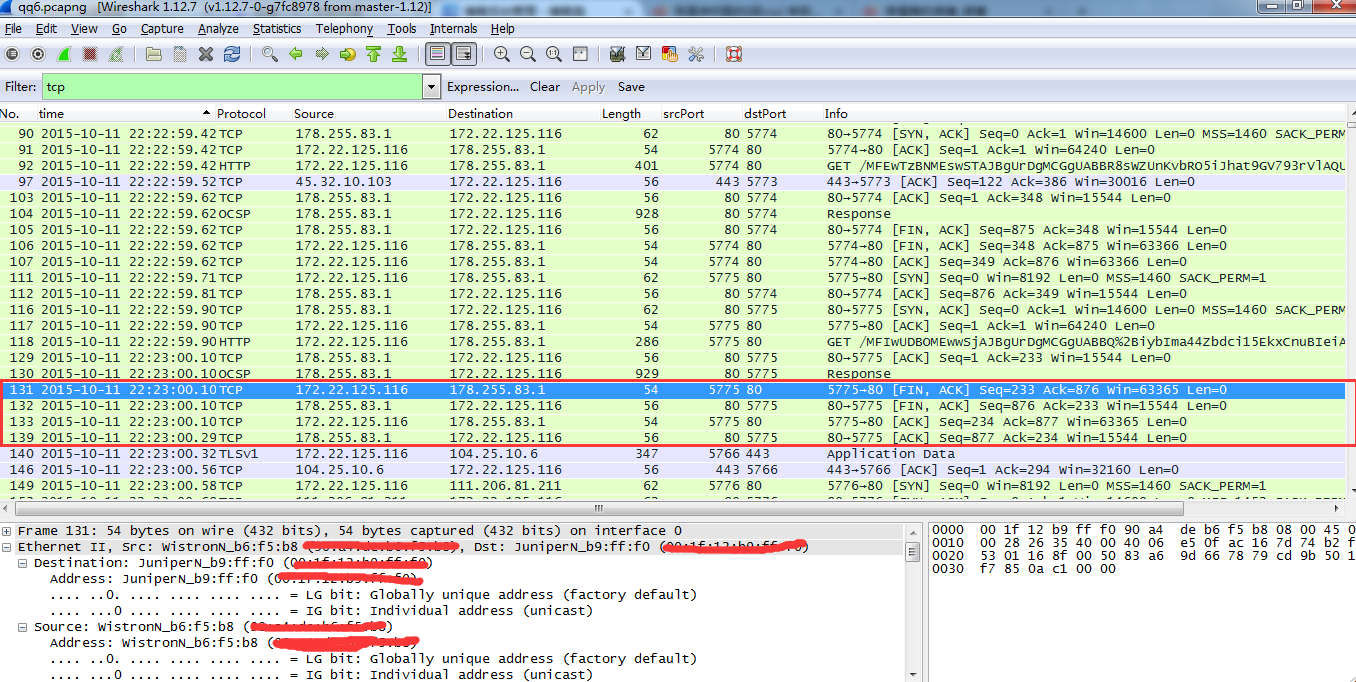Sort by the time column header
This screenshot has height=682, width=1356.
tap(125, 113)
